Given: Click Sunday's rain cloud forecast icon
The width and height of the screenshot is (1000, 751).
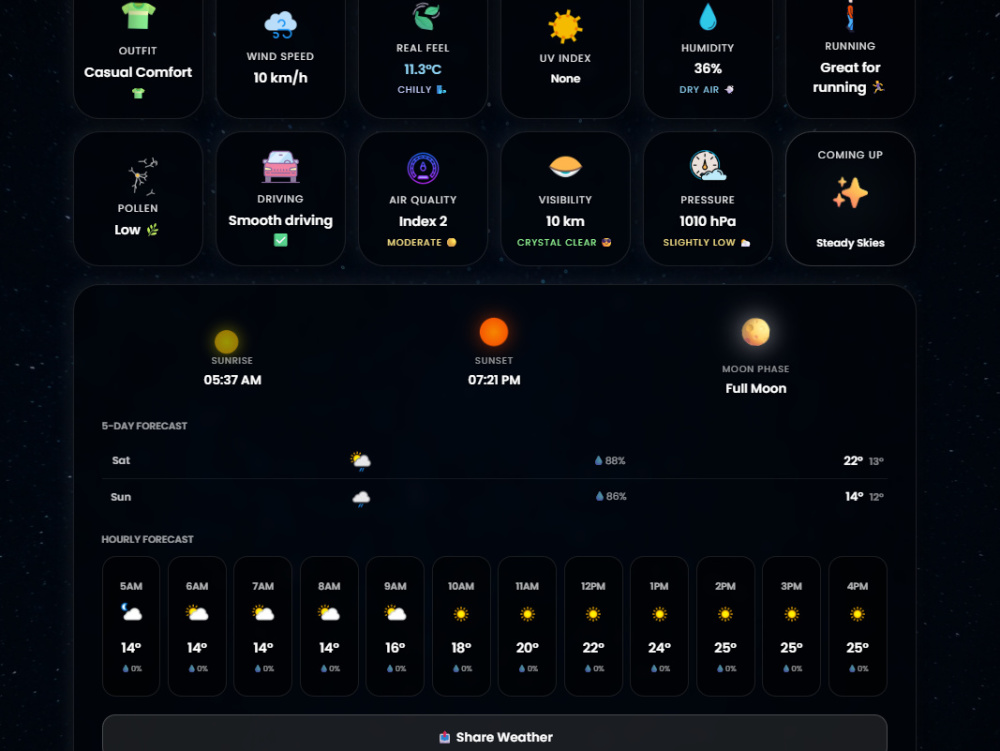Looking at the screenshot, I should tap(362, 497).
